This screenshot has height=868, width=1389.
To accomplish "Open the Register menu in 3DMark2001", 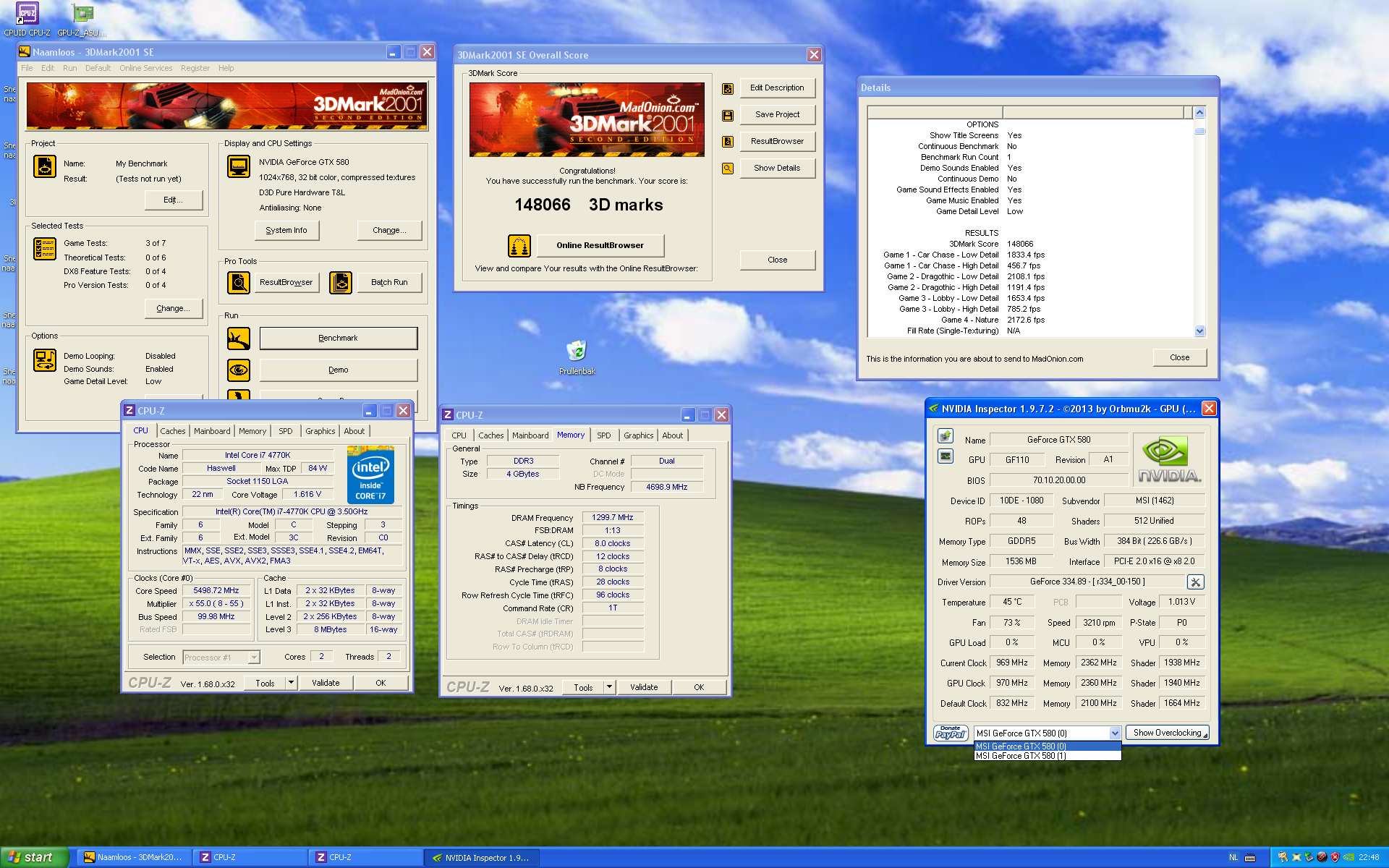I will [195, 68].
